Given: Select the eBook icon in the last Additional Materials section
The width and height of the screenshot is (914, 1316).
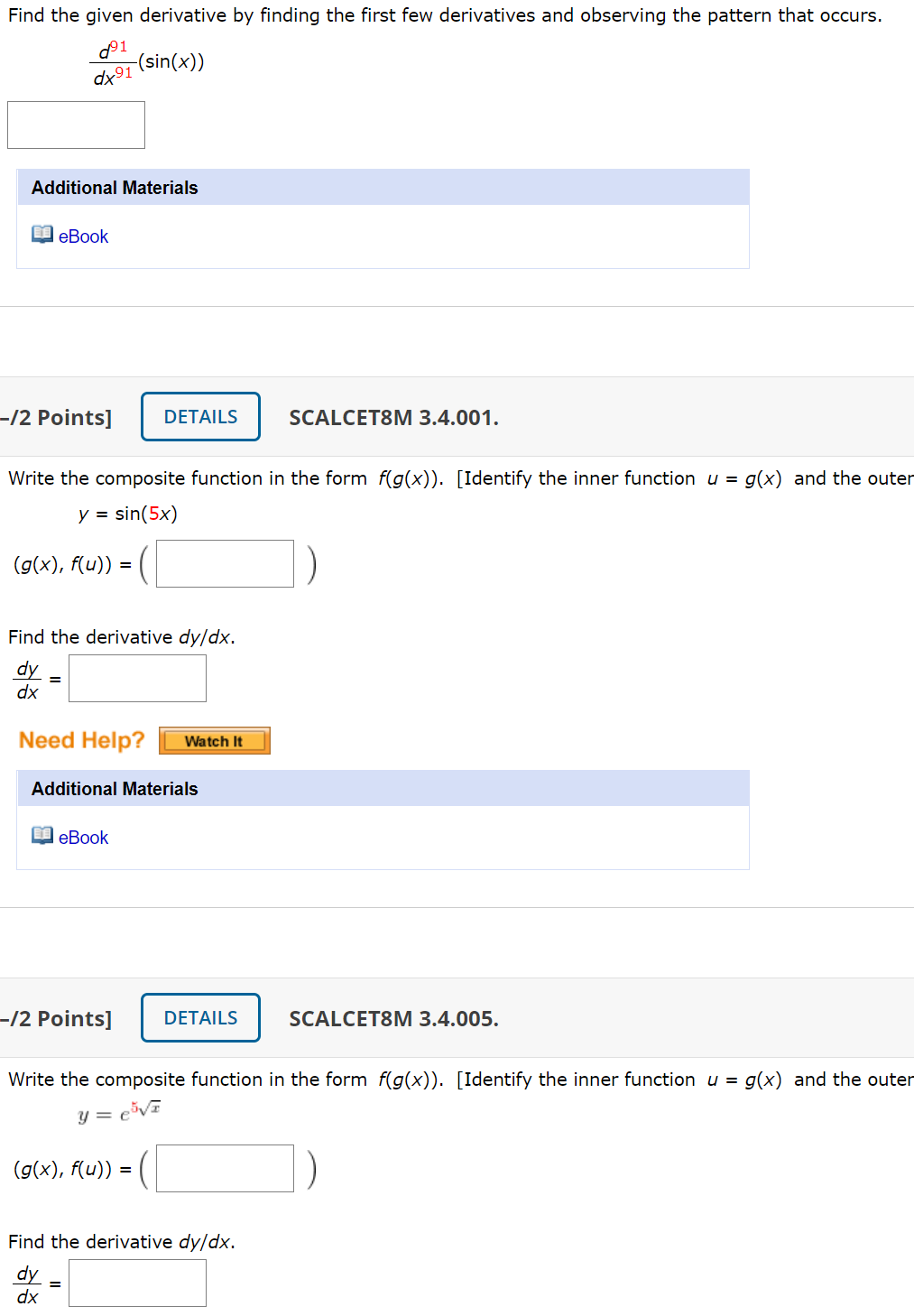Looking at the screenshot, I should (42, 837).
